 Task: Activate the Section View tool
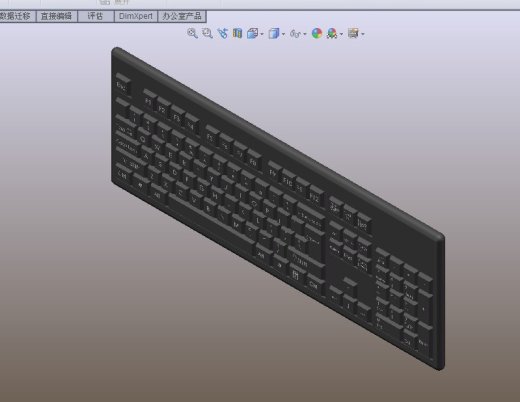click(237, 33)
